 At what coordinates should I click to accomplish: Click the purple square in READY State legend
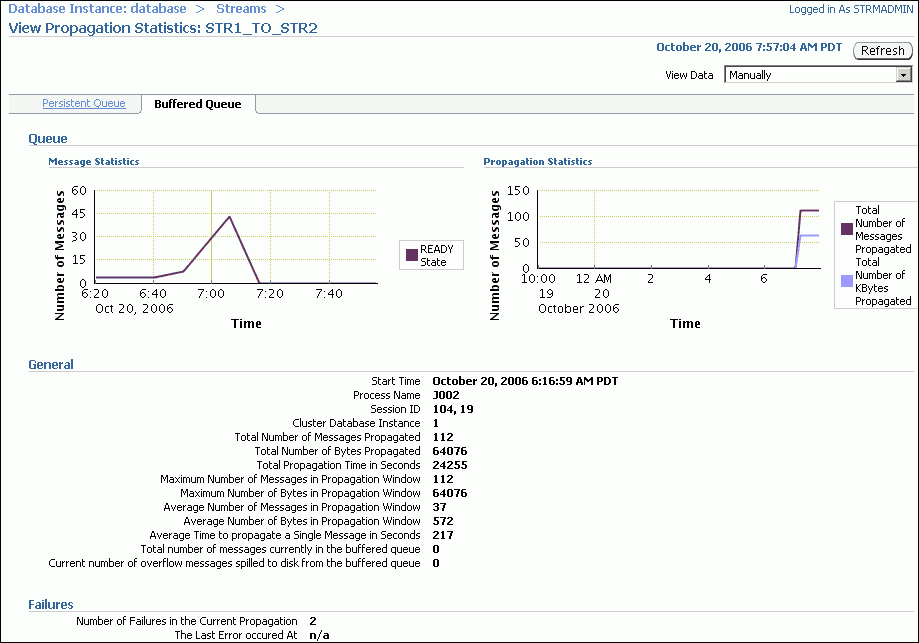(411, 254)
